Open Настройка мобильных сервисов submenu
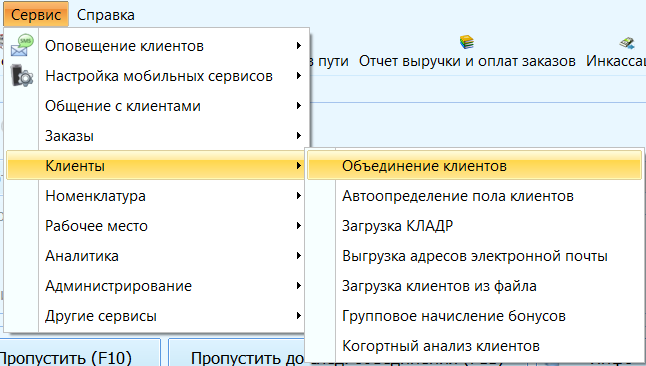 pos(157,76)
